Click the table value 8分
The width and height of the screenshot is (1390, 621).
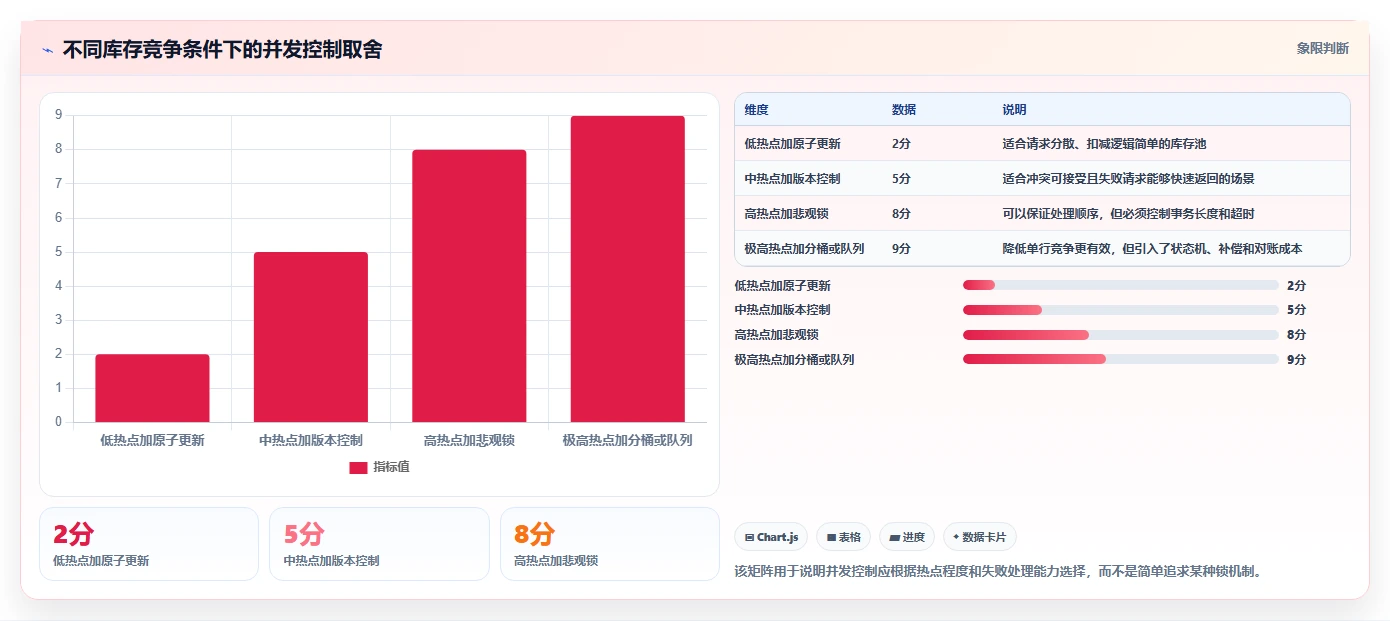[x=901, y=214]
